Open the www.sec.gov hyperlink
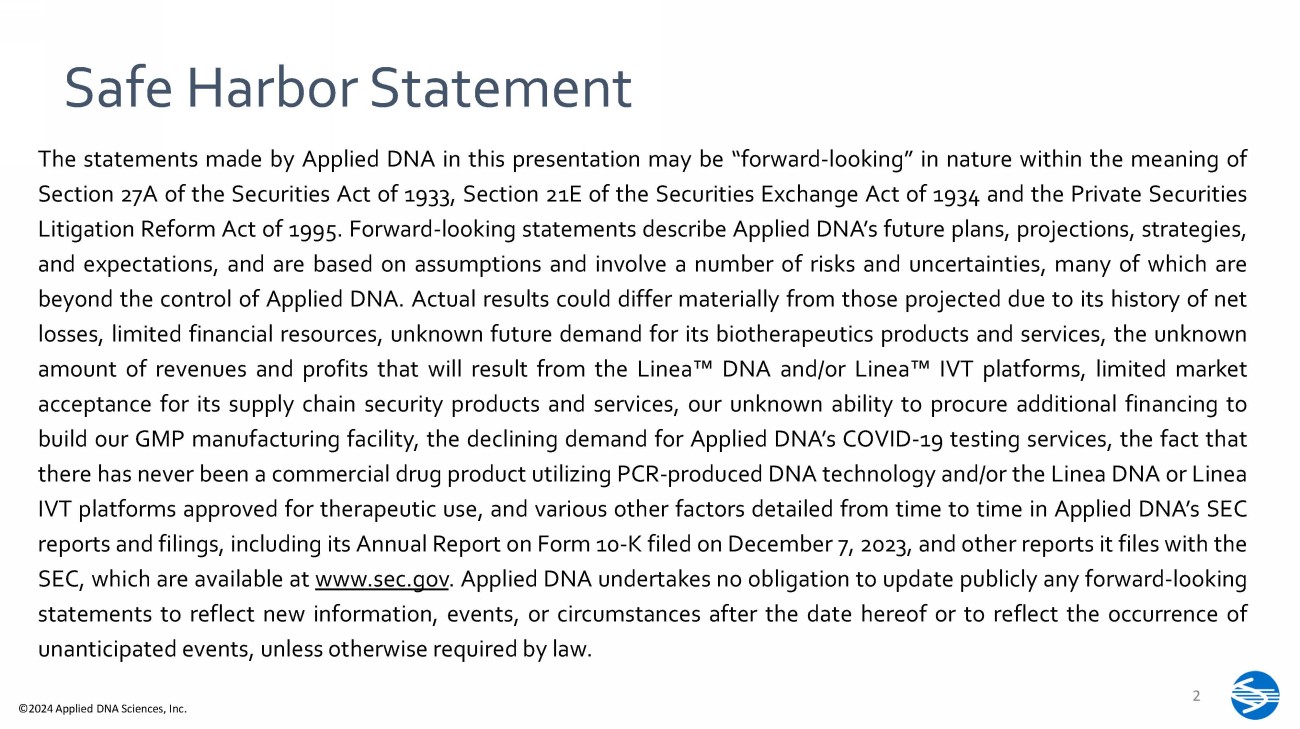Screen dimensions: 1300x729 pos(383,579)
